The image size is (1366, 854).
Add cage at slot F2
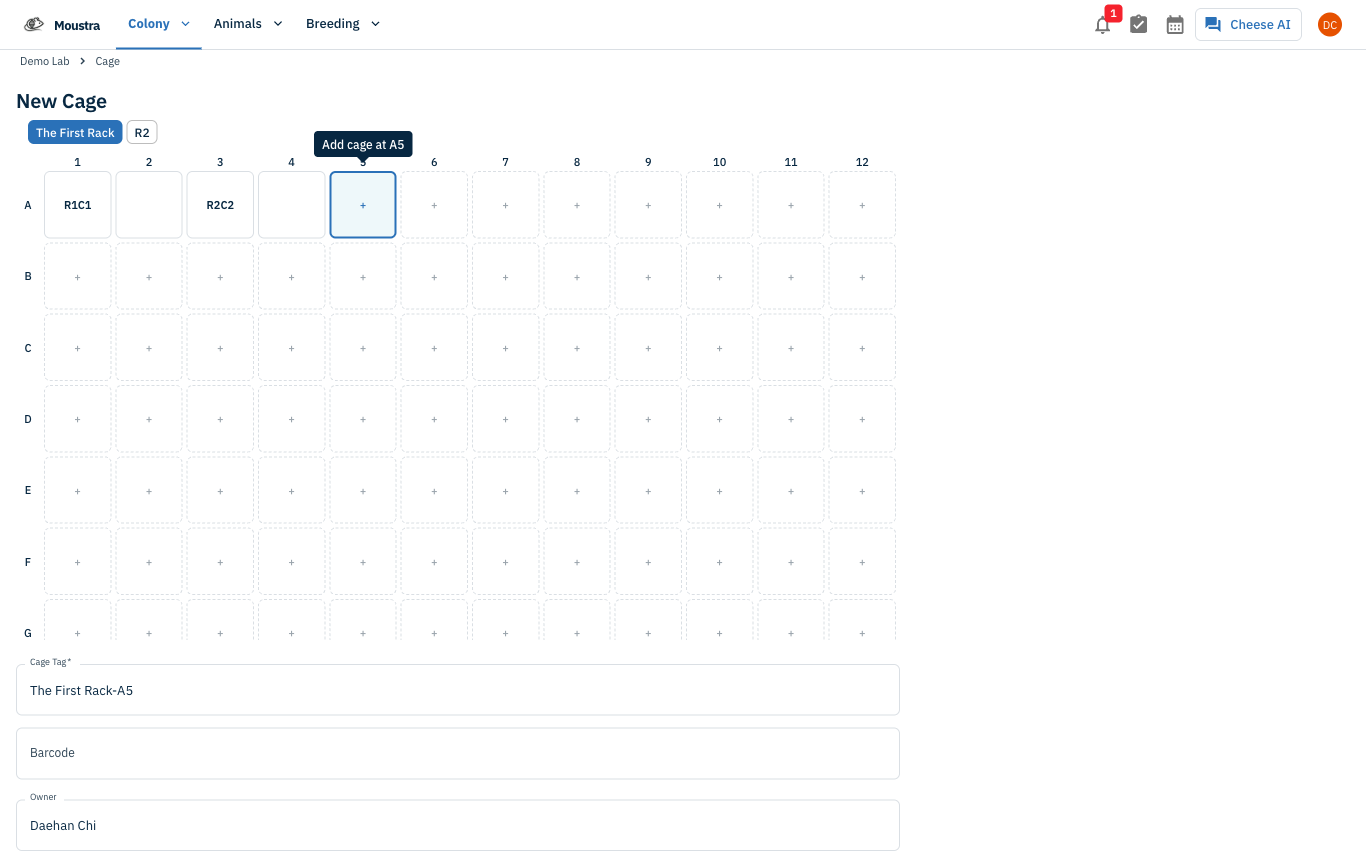[149, 562]
